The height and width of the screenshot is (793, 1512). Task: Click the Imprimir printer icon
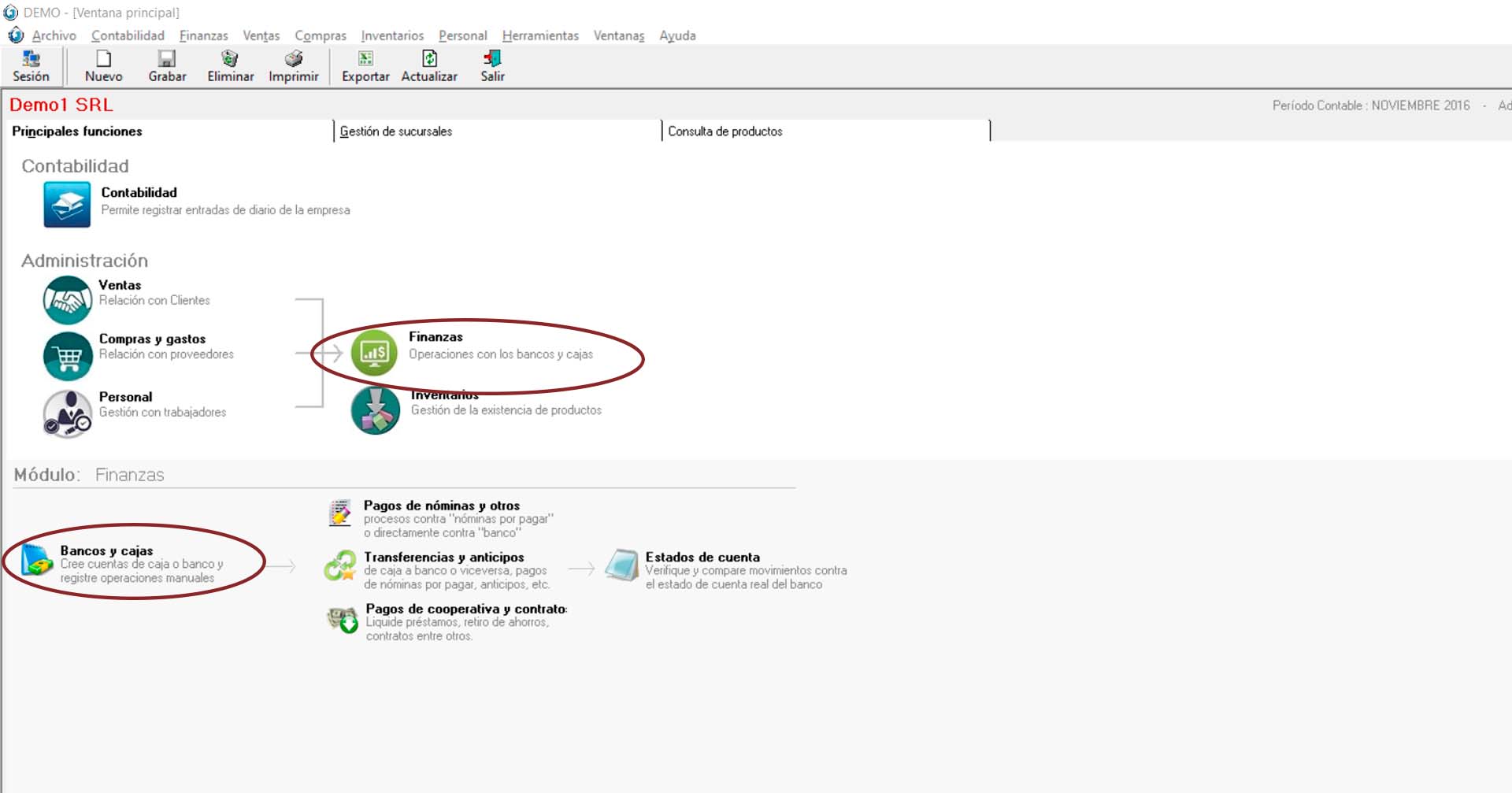coord(294,59)
